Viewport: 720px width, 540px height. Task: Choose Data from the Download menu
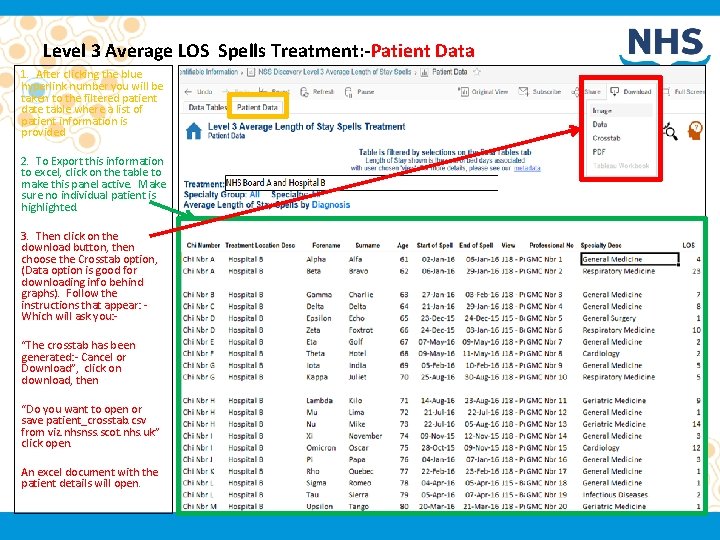tap(600, 124)
